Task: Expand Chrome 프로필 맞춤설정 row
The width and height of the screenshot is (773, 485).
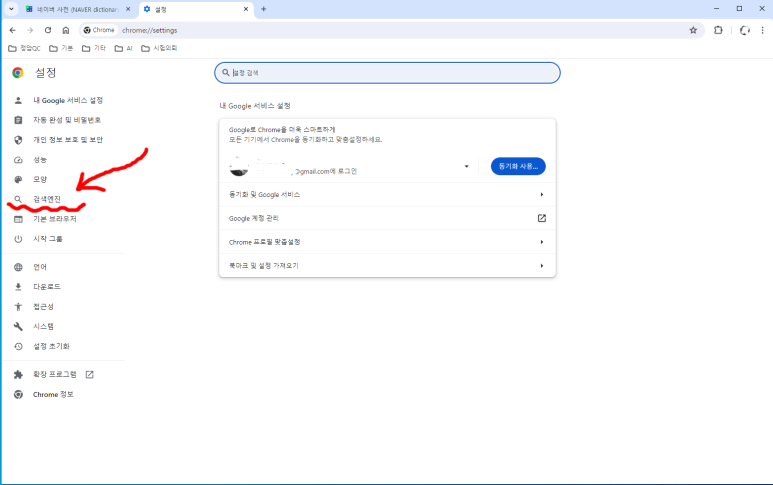Action: pos(387,242)
